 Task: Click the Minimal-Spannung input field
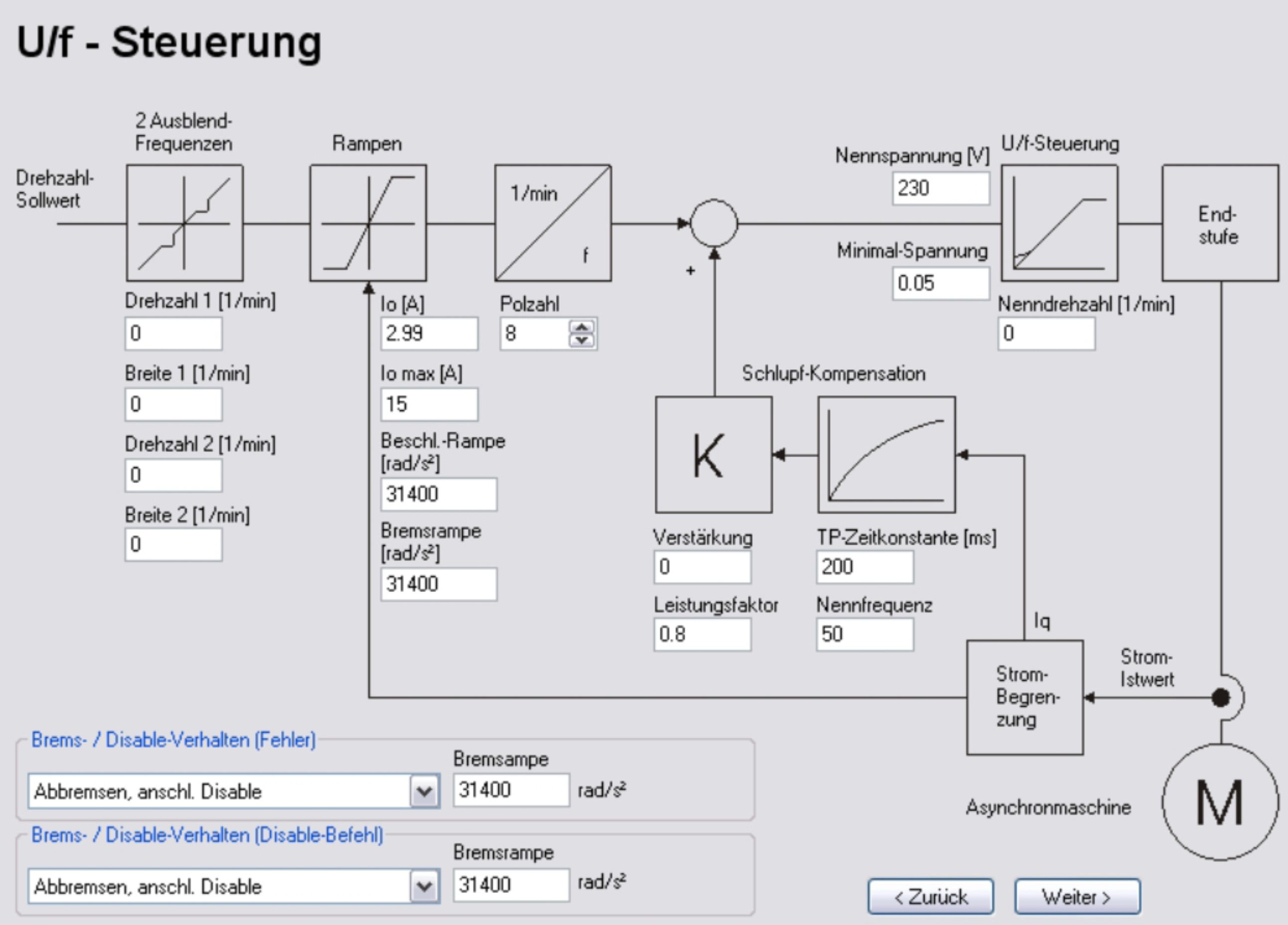point(940,283)
